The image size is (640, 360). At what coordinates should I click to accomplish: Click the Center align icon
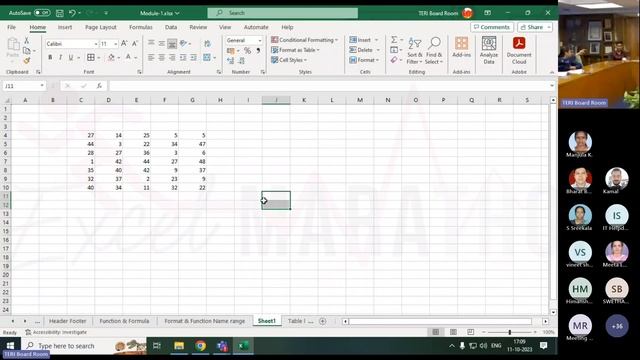click(x=162, y=58)
